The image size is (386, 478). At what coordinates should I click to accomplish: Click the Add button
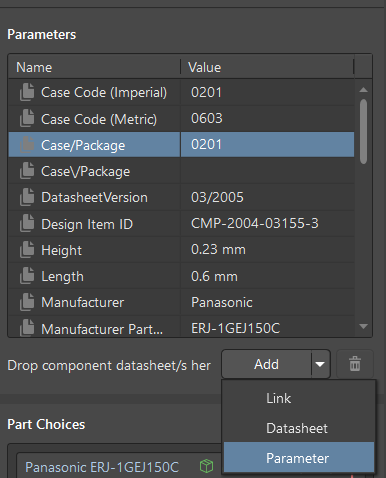[x=267, y=364]
